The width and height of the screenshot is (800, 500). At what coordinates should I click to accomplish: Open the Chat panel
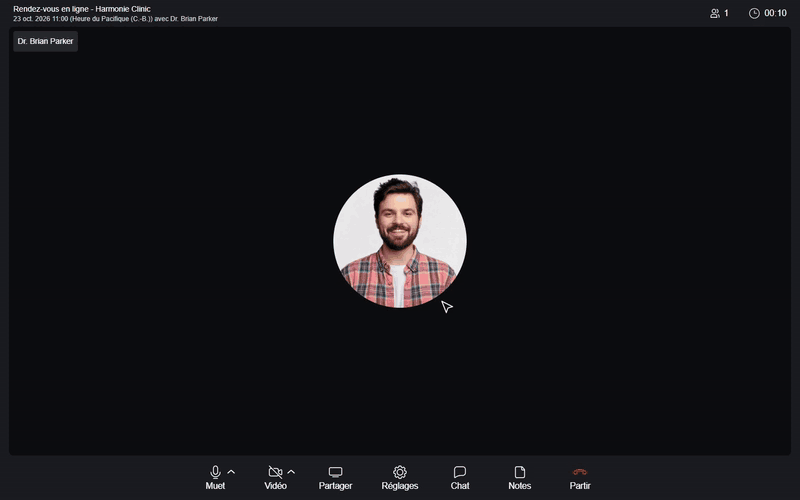460,478
